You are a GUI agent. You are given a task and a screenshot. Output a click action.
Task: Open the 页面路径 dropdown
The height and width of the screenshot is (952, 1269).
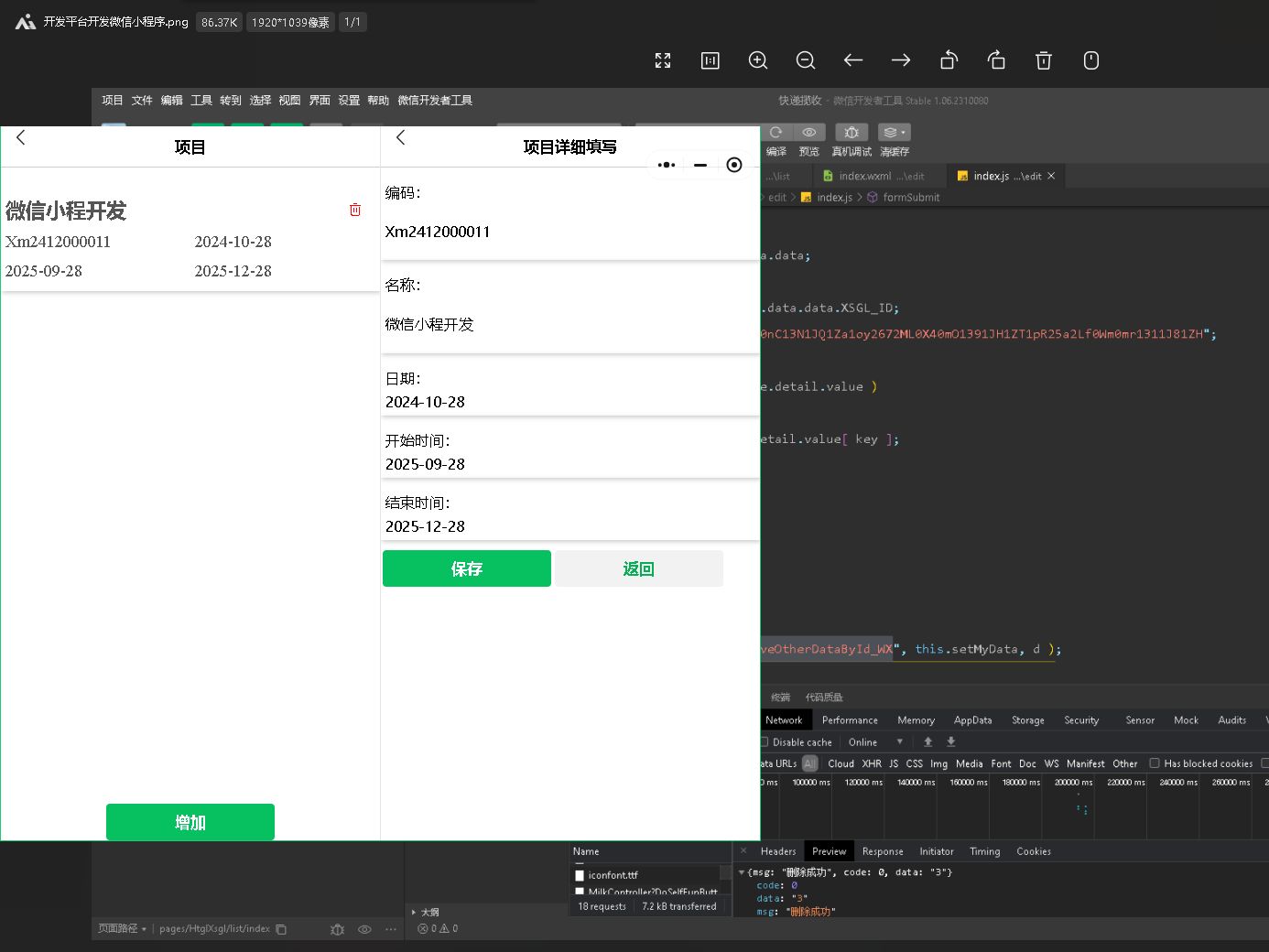pos(123,929)
